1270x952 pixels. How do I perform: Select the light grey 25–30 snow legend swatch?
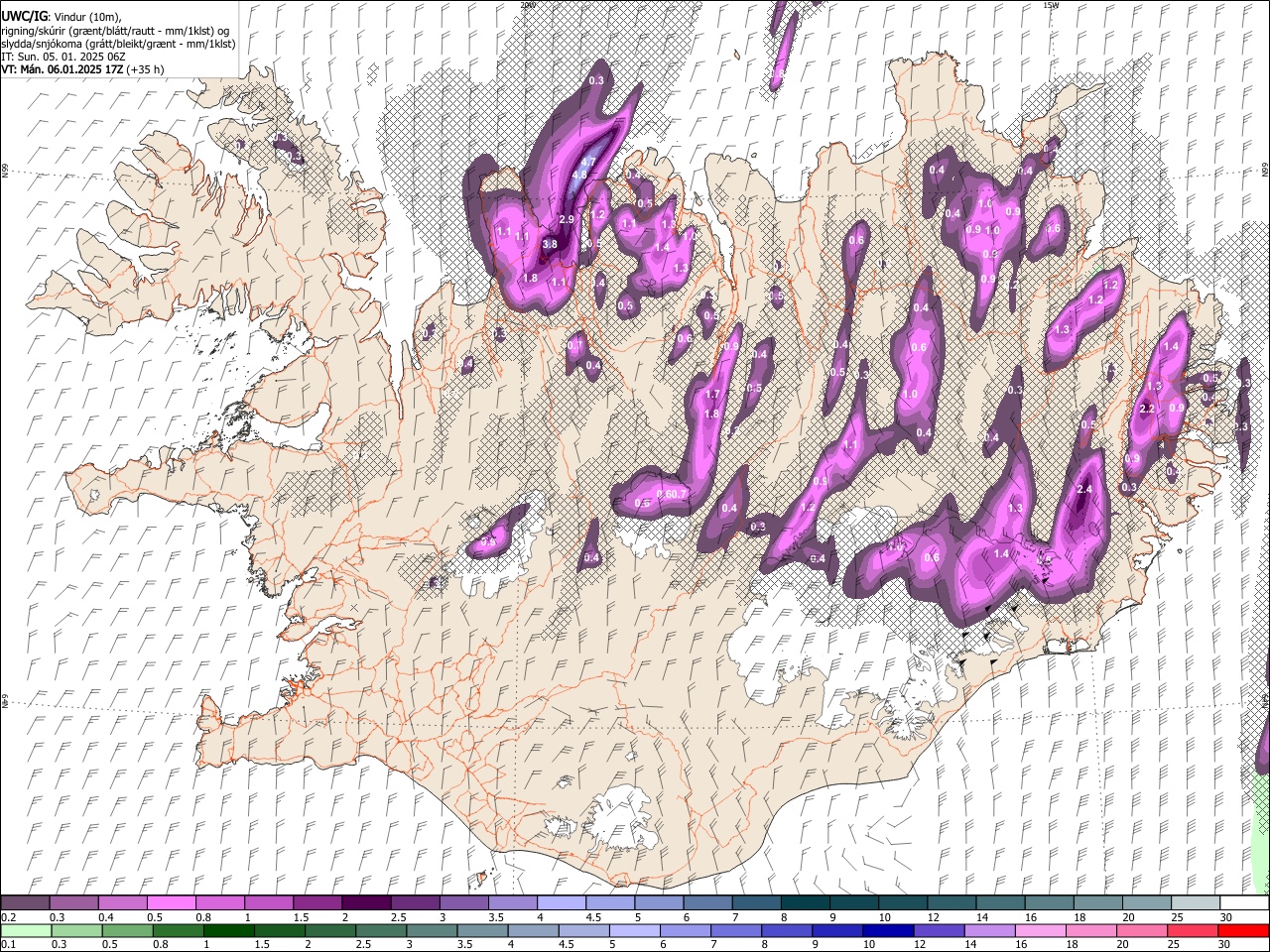(1195, 903)
